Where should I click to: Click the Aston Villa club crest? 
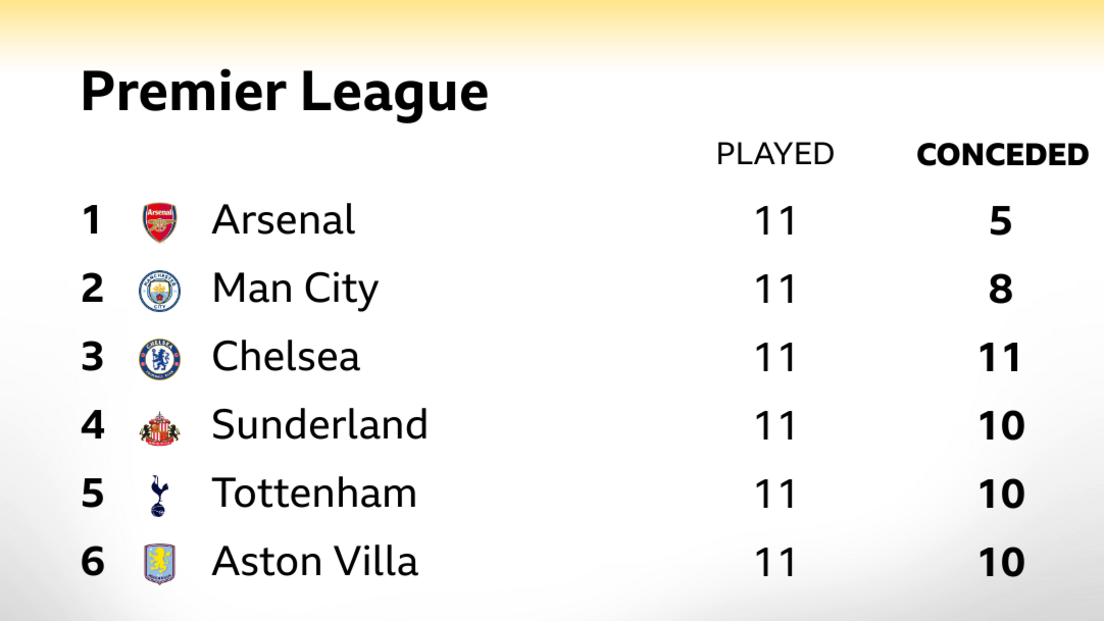click(x=160, y=563)
